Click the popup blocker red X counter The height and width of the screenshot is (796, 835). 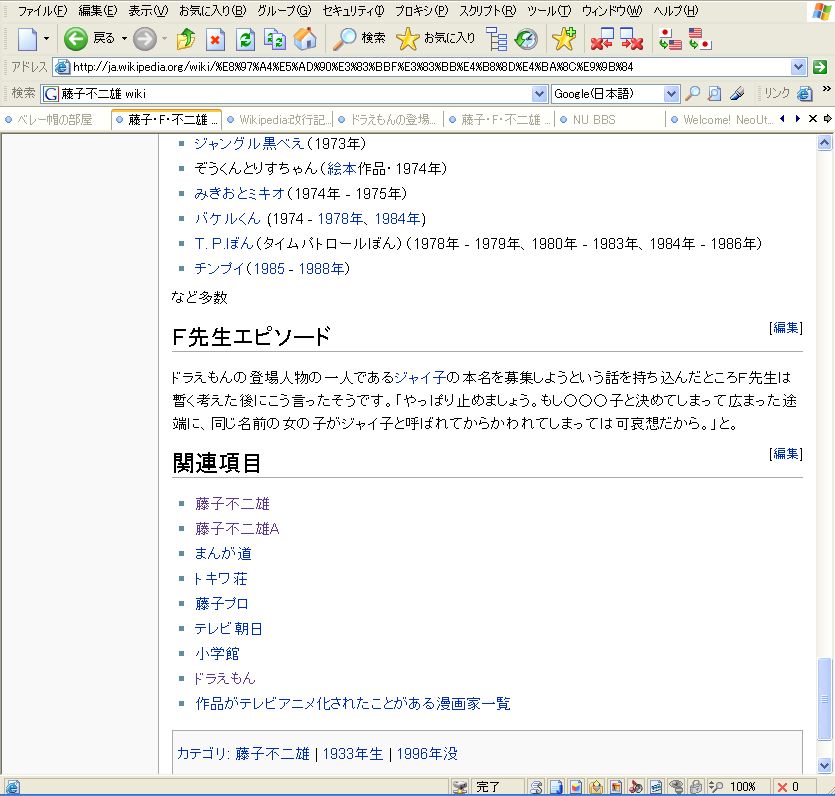coord(788,787)
